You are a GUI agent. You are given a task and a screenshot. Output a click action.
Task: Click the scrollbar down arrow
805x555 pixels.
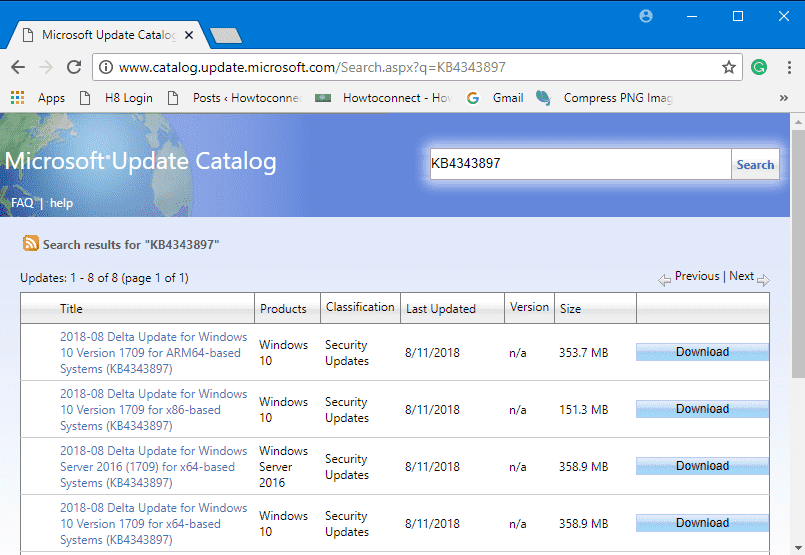(798, 548)
